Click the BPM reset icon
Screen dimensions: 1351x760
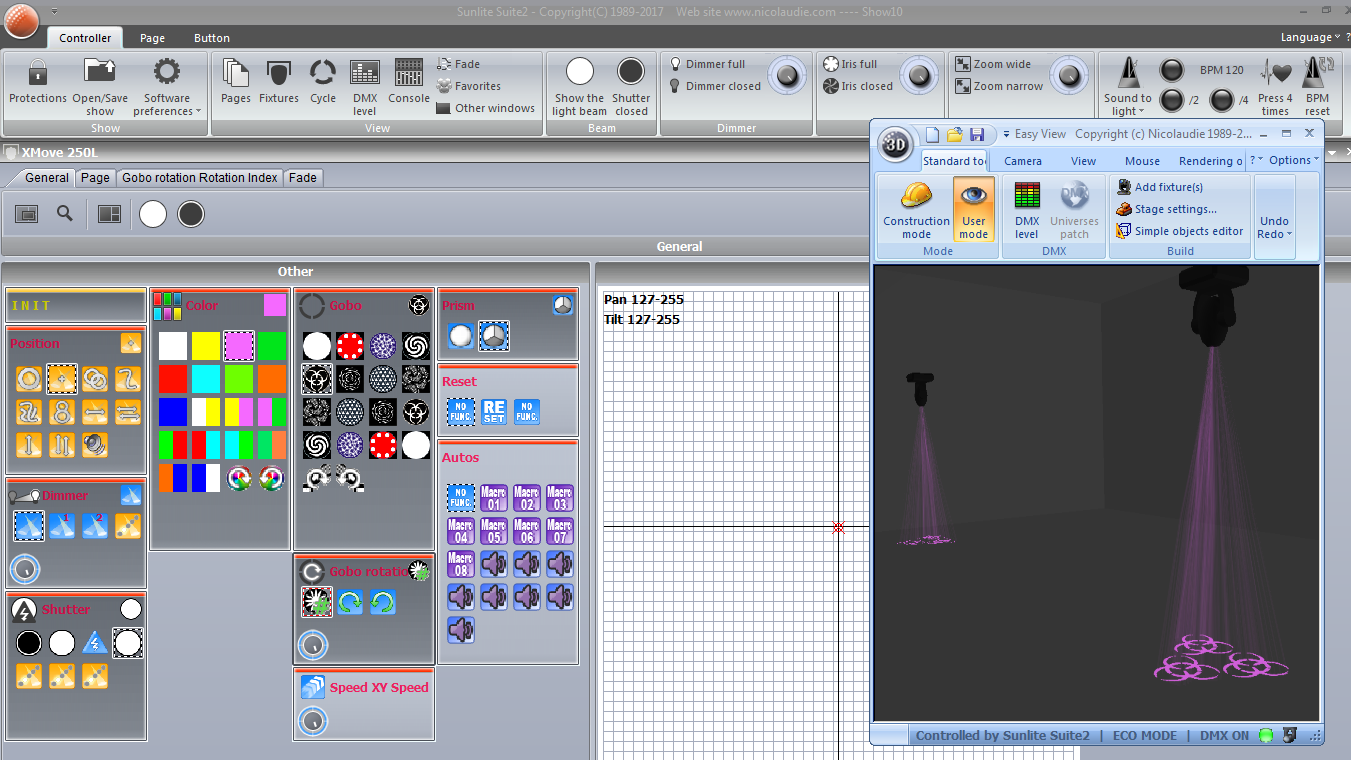tap(1318, 72)
